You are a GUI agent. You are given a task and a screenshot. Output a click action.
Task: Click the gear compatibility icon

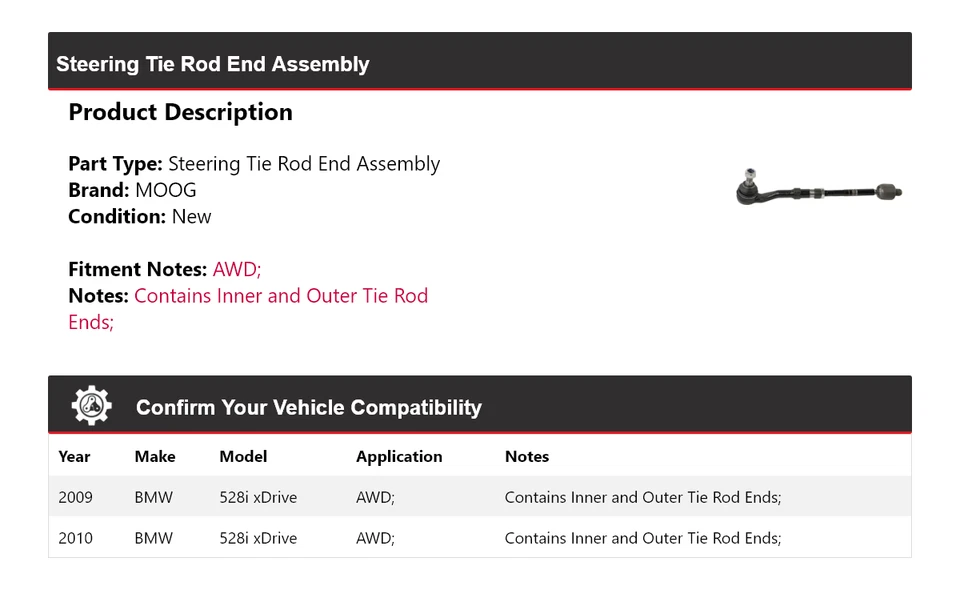point(91,406)
